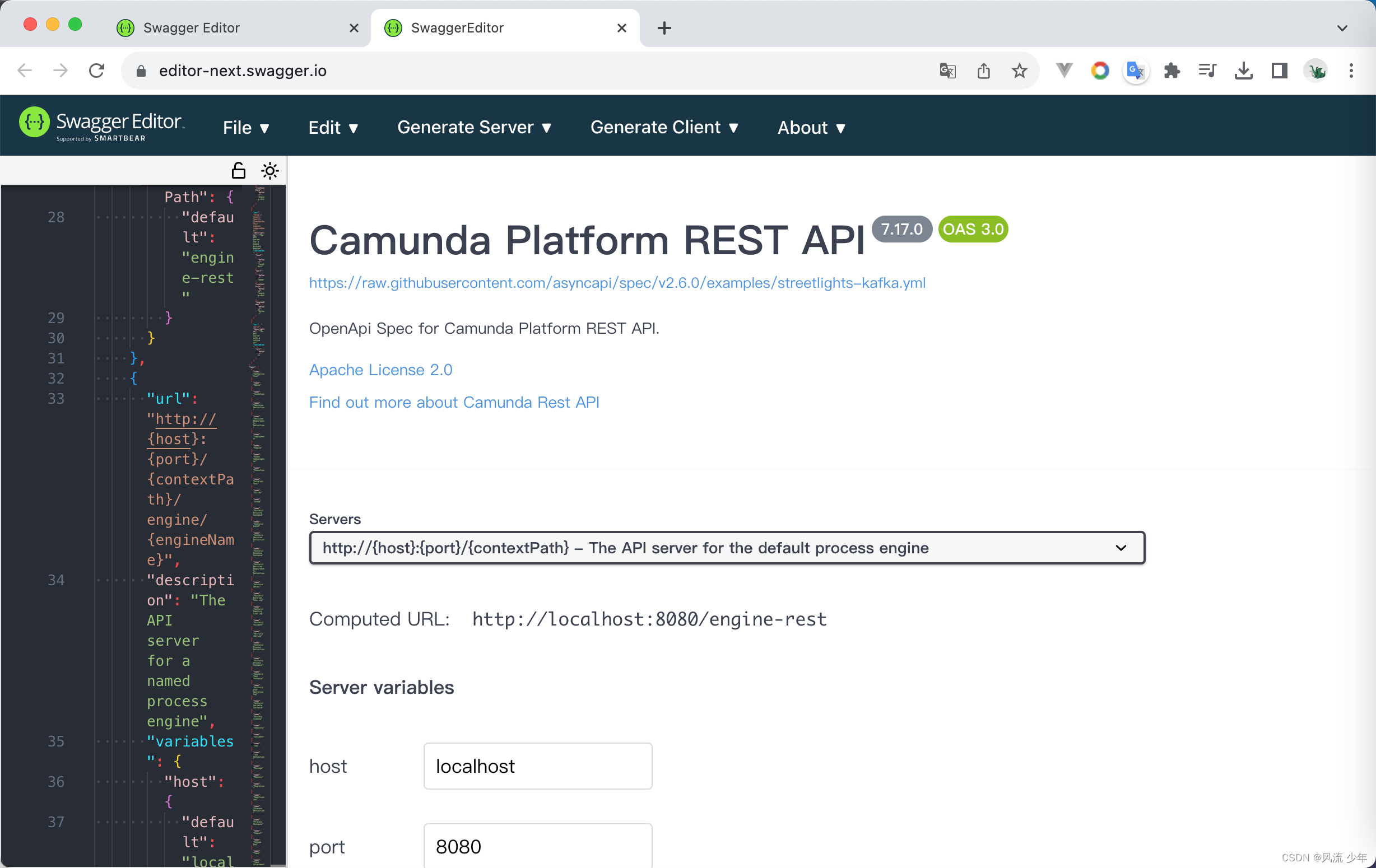Reload the current page
The width and height of the screenshot is (1376, 868).
[96, 70]
